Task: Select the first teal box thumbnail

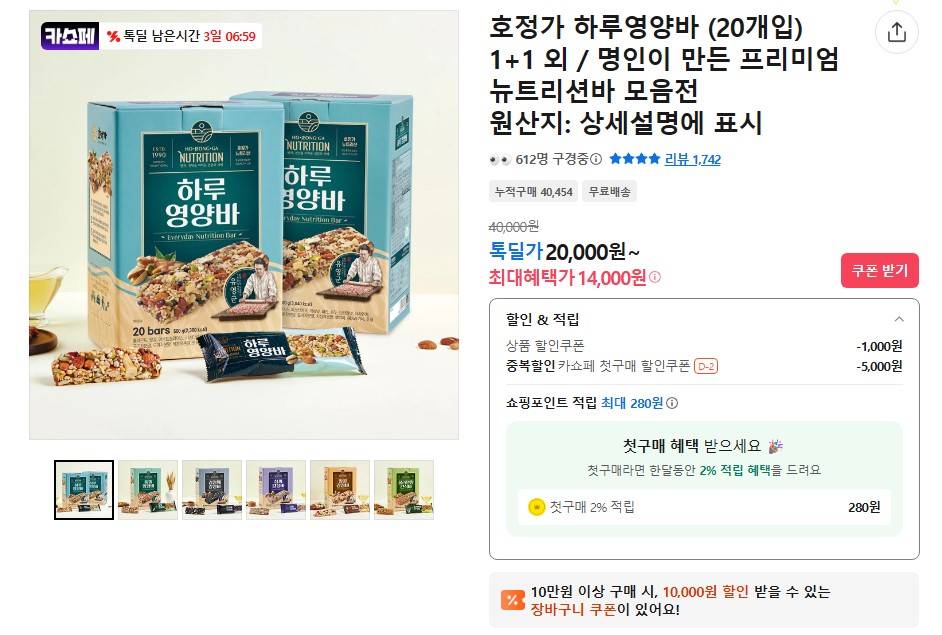Action: (84, 490)
